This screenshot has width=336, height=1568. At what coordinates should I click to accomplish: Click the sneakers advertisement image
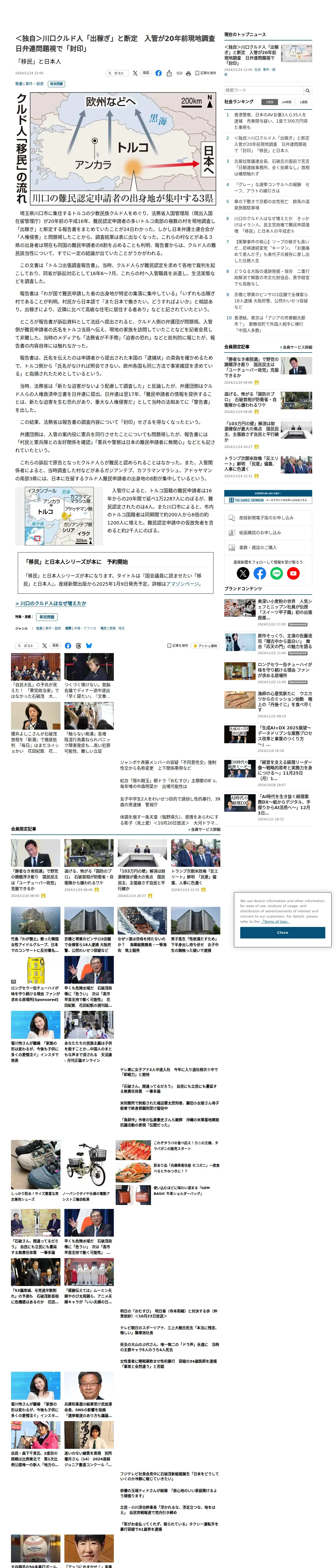click(x=35, y=1165)
